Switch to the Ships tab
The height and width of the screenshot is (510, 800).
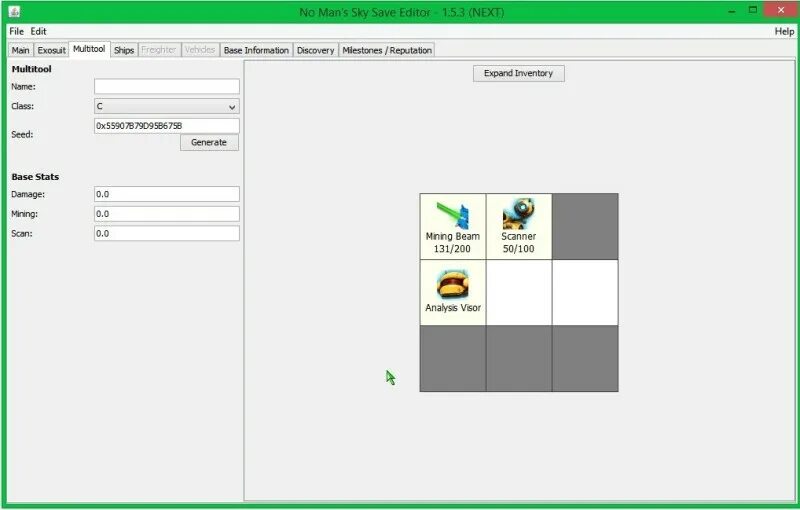click(124, 50)
